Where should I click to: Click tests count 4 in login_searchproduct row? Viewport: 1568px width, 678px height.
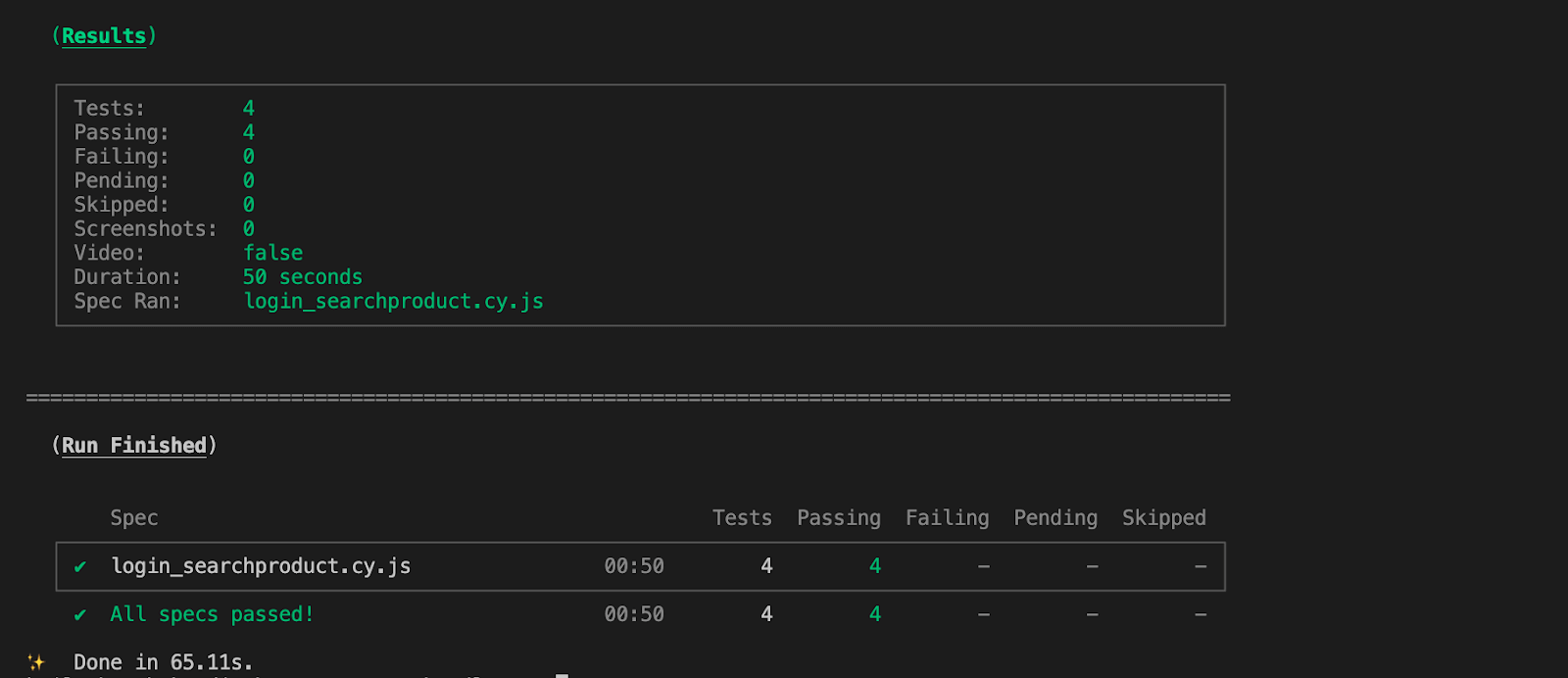766,566
